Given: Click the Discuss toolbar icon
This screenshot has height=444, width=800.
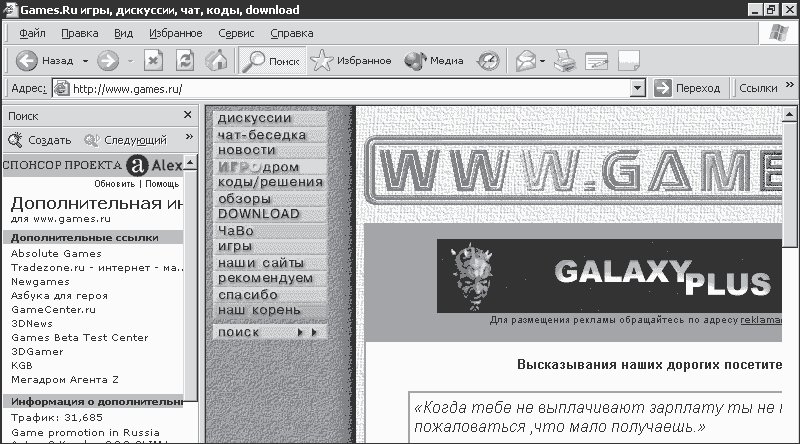Looking at the screenshot, I should 629,61.
